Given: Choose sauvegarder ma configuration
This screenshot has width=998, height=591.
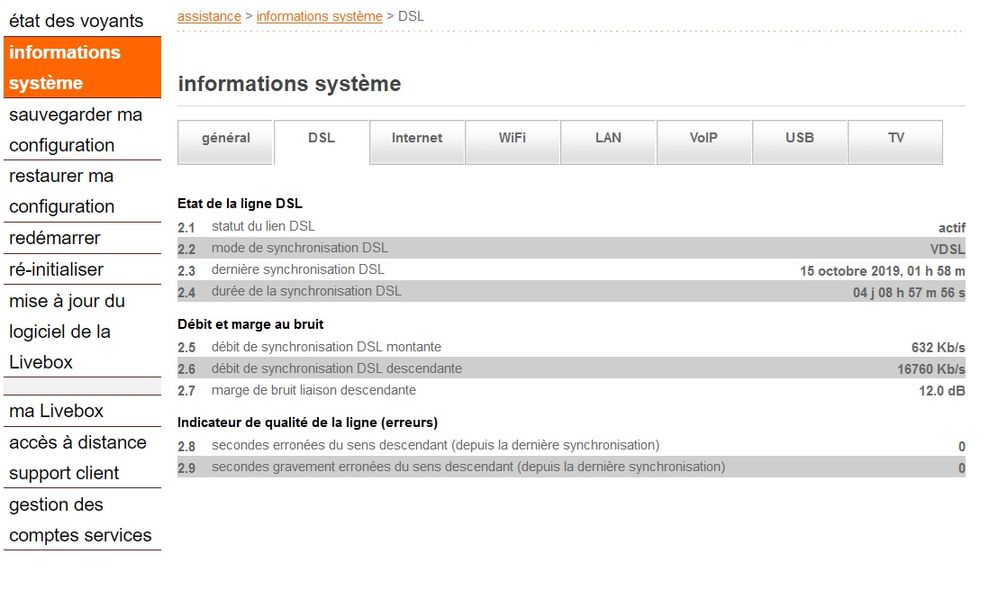Looking at the screenshot, I should click(75, 130).
